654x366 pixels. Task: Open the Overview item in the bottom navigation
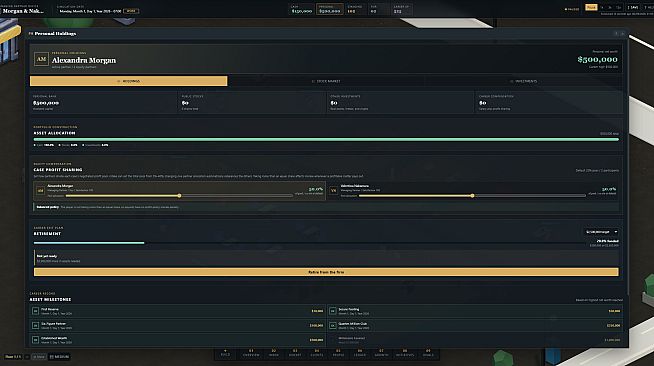coord(251,353)
